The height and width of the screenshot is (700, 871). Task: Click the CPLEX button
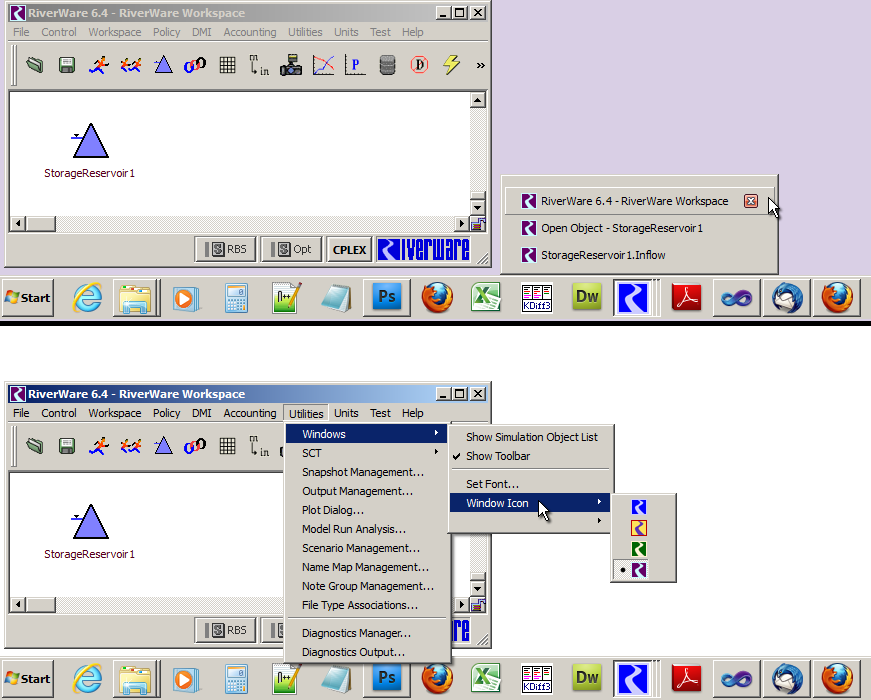[x=349, y=249]
